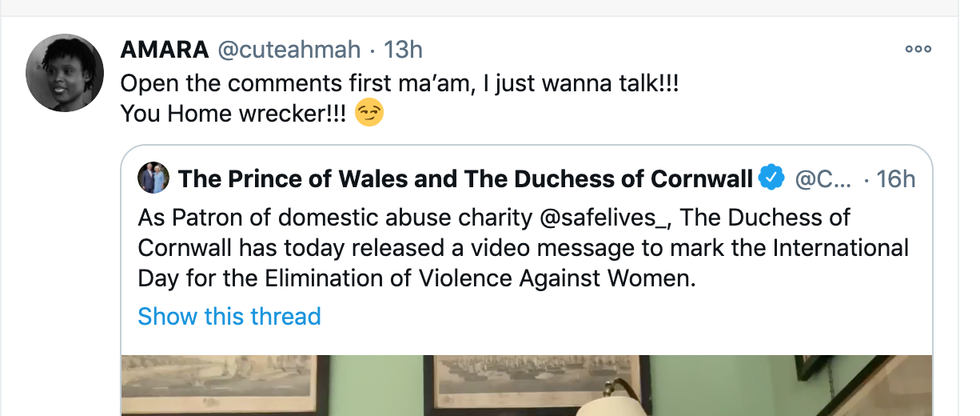Click the 'You Home wrecker!!!' text

(x=232, y=115)
